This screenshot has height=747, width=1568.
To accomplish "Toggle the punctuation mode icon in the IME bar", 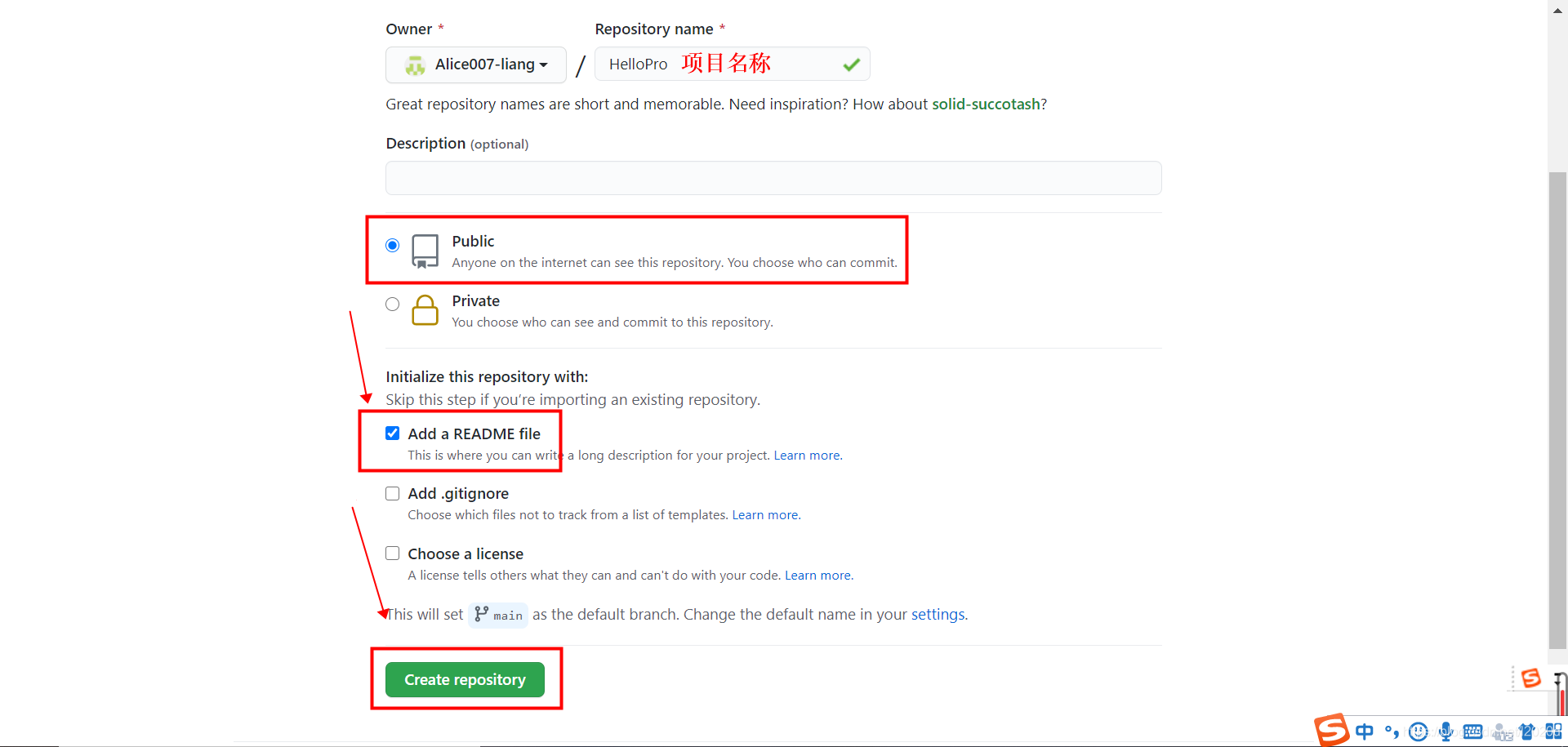I will [1392, 731].
